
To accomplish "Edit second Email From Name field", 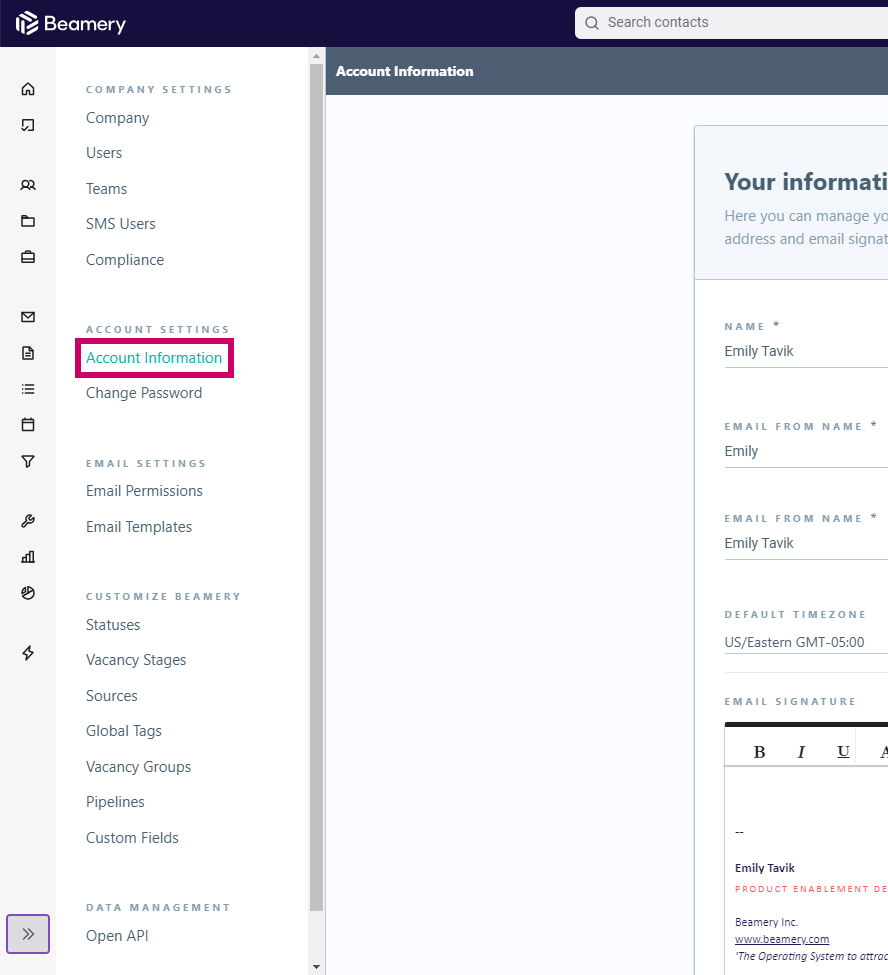I will [x=806, y=544].
